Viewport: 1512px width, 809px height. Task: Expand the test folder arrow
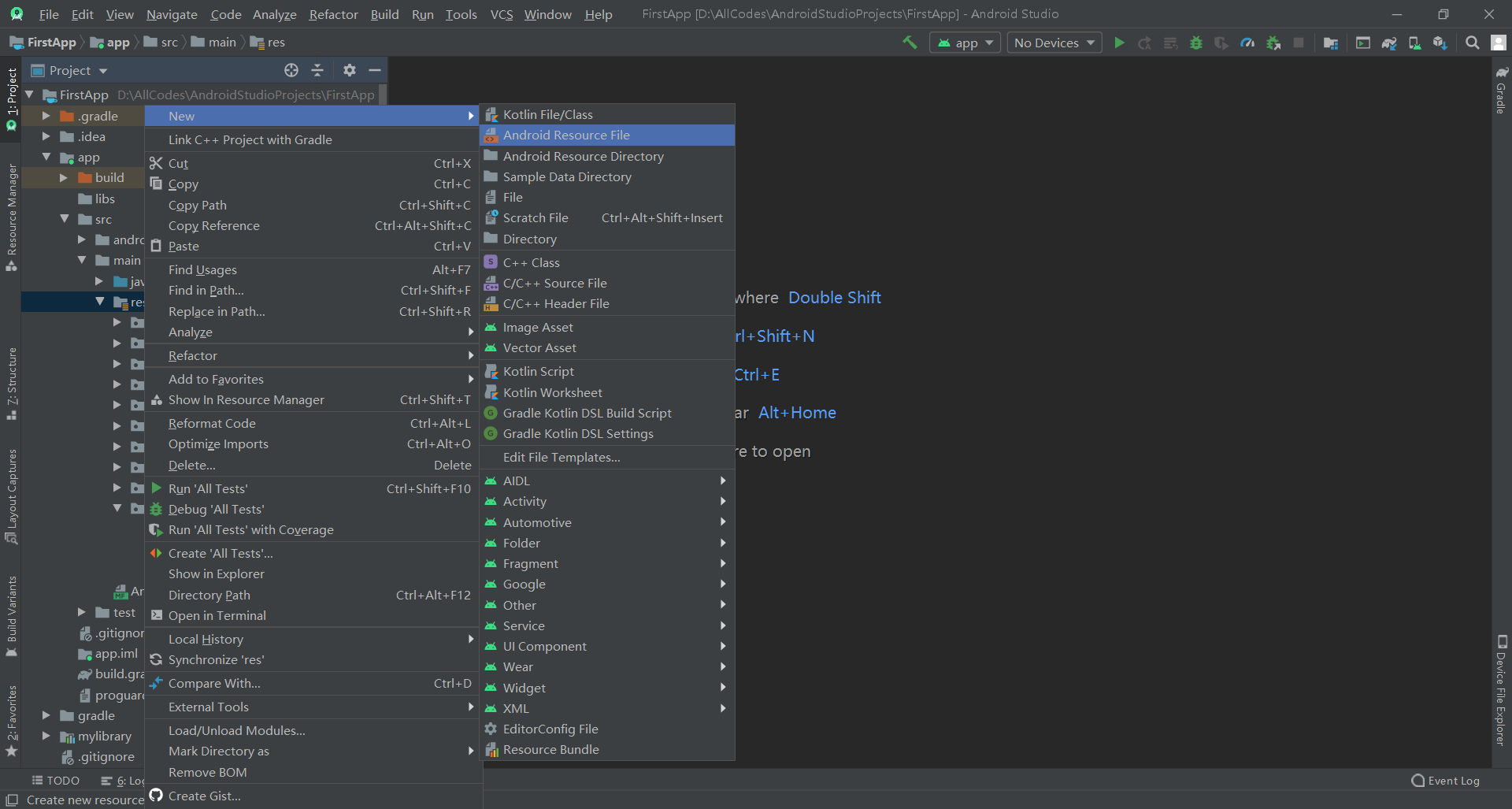(81, 612)
